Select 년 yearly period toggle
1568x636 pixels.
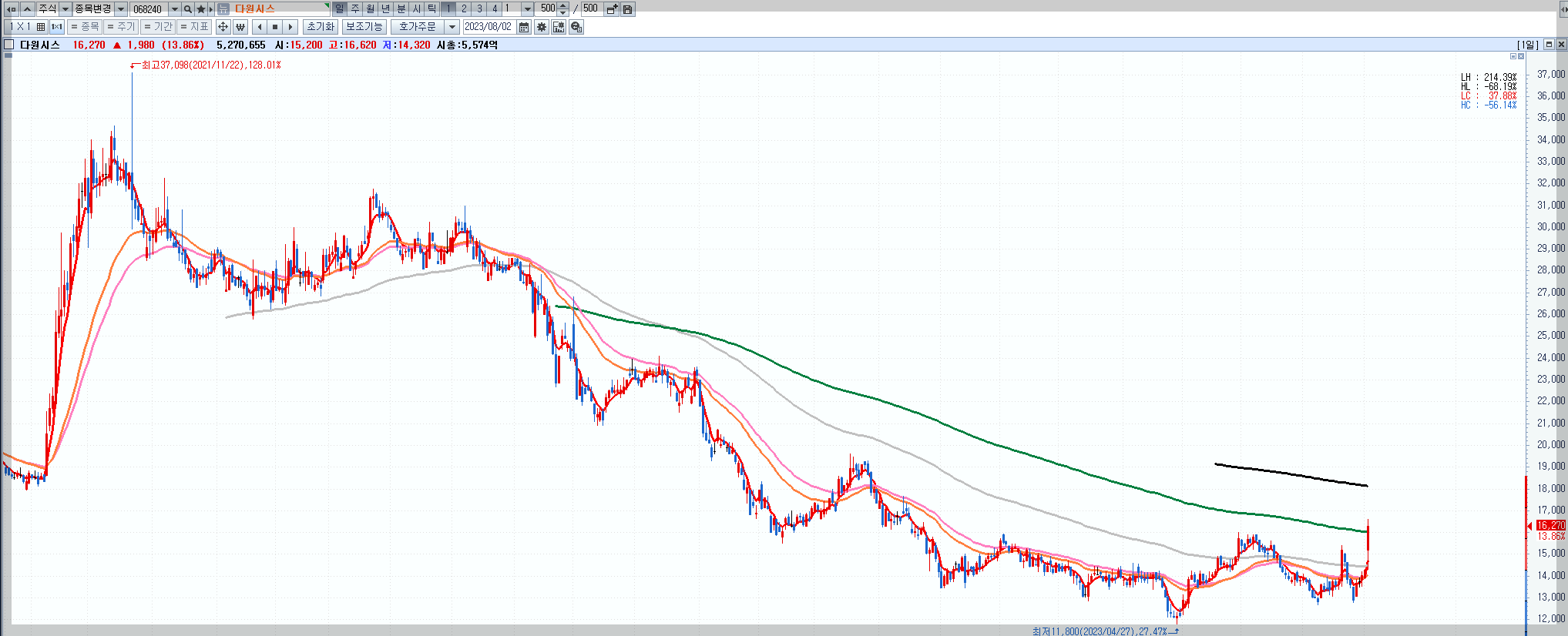pyautogui.click(x=386, y=8)
